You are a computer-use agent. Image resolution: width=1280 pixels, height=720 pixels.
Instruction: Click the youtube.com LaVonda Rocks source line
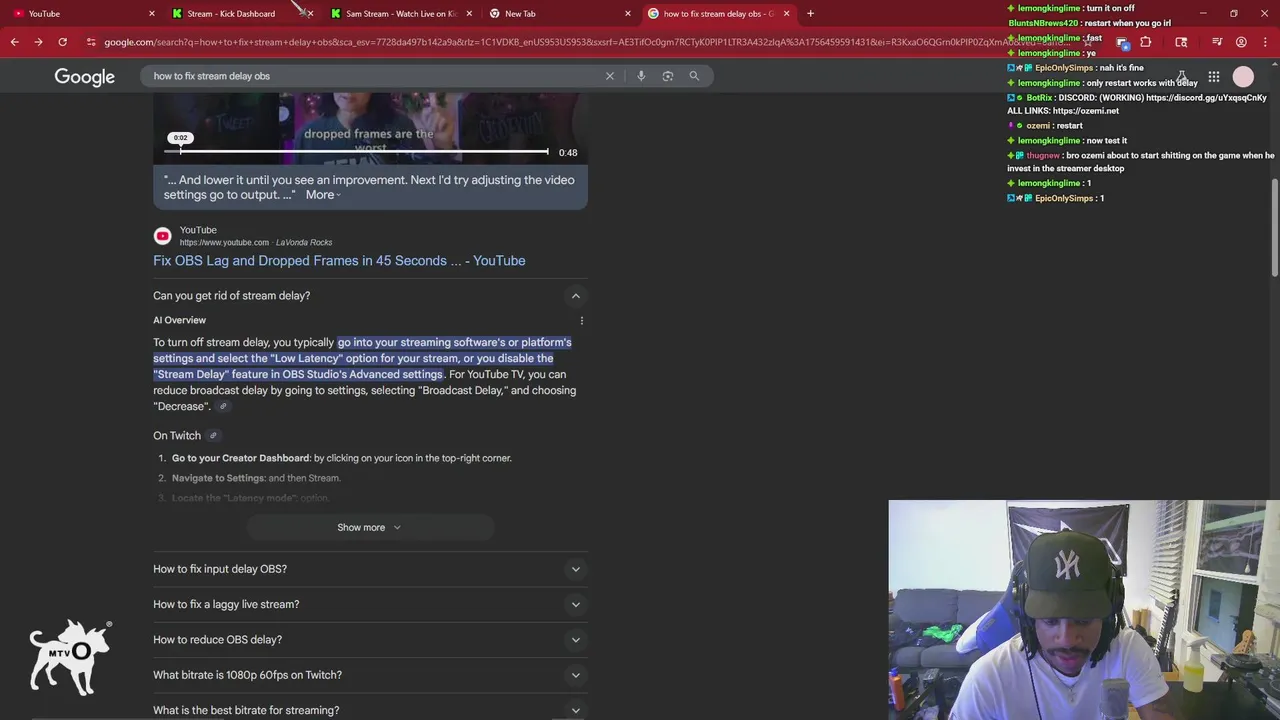(256, 243)
